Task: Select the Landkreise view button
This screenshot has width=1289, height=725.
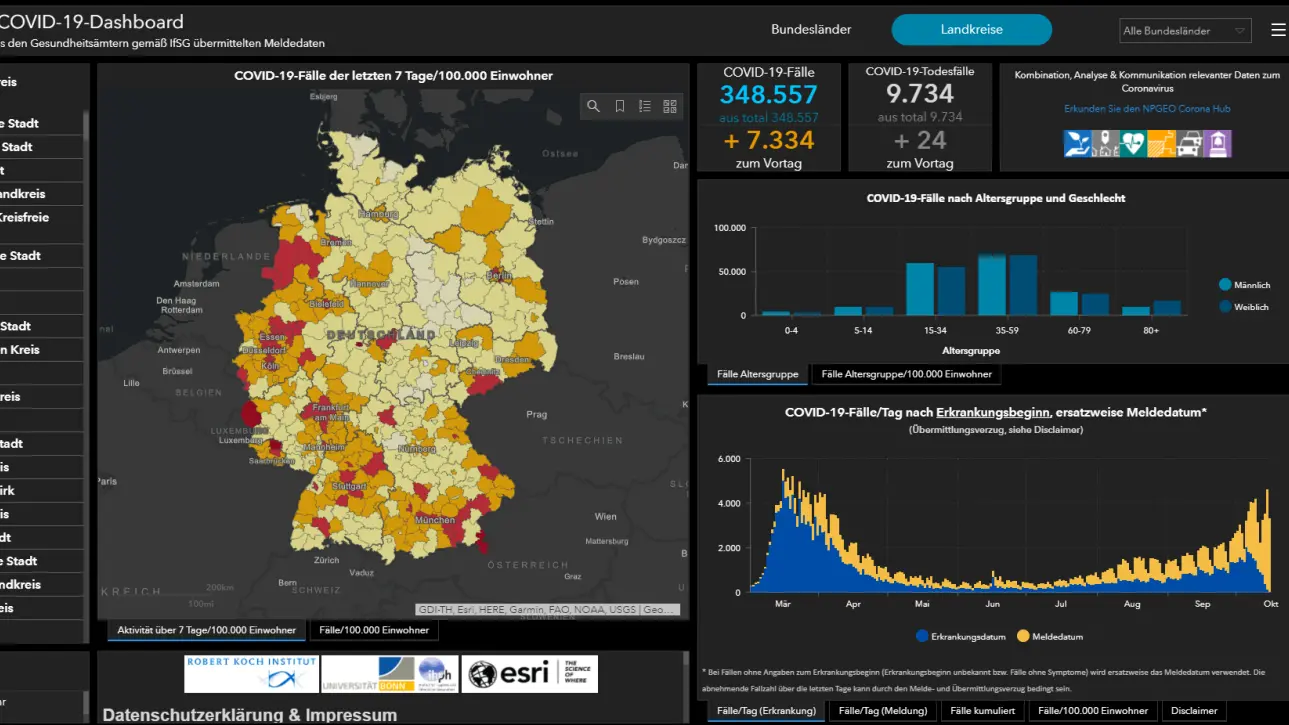Action: click(971, 30)
